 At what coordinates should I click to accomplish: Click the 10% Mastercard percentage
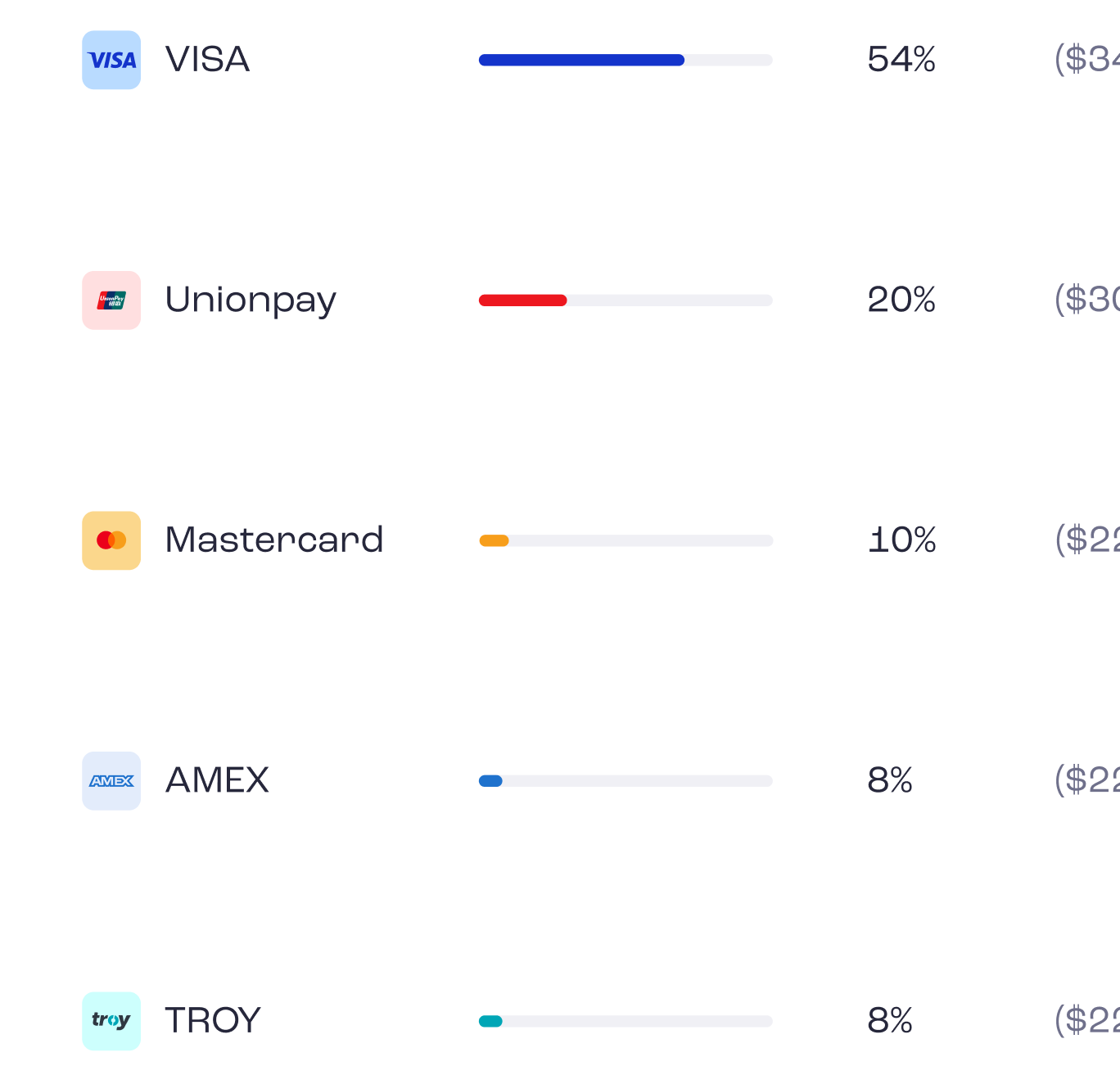coord(902,540)
